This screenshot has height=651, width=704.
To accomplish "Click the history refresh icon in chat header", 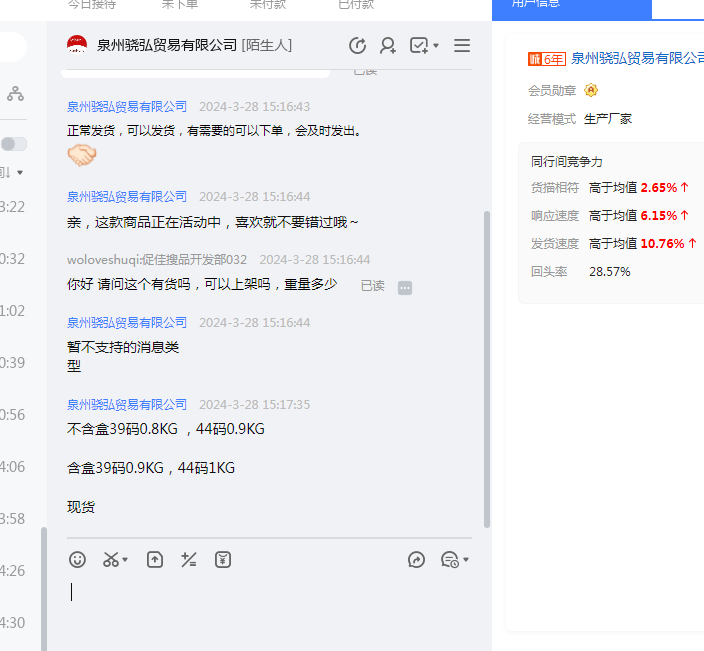I will click(x=357, y=46).
